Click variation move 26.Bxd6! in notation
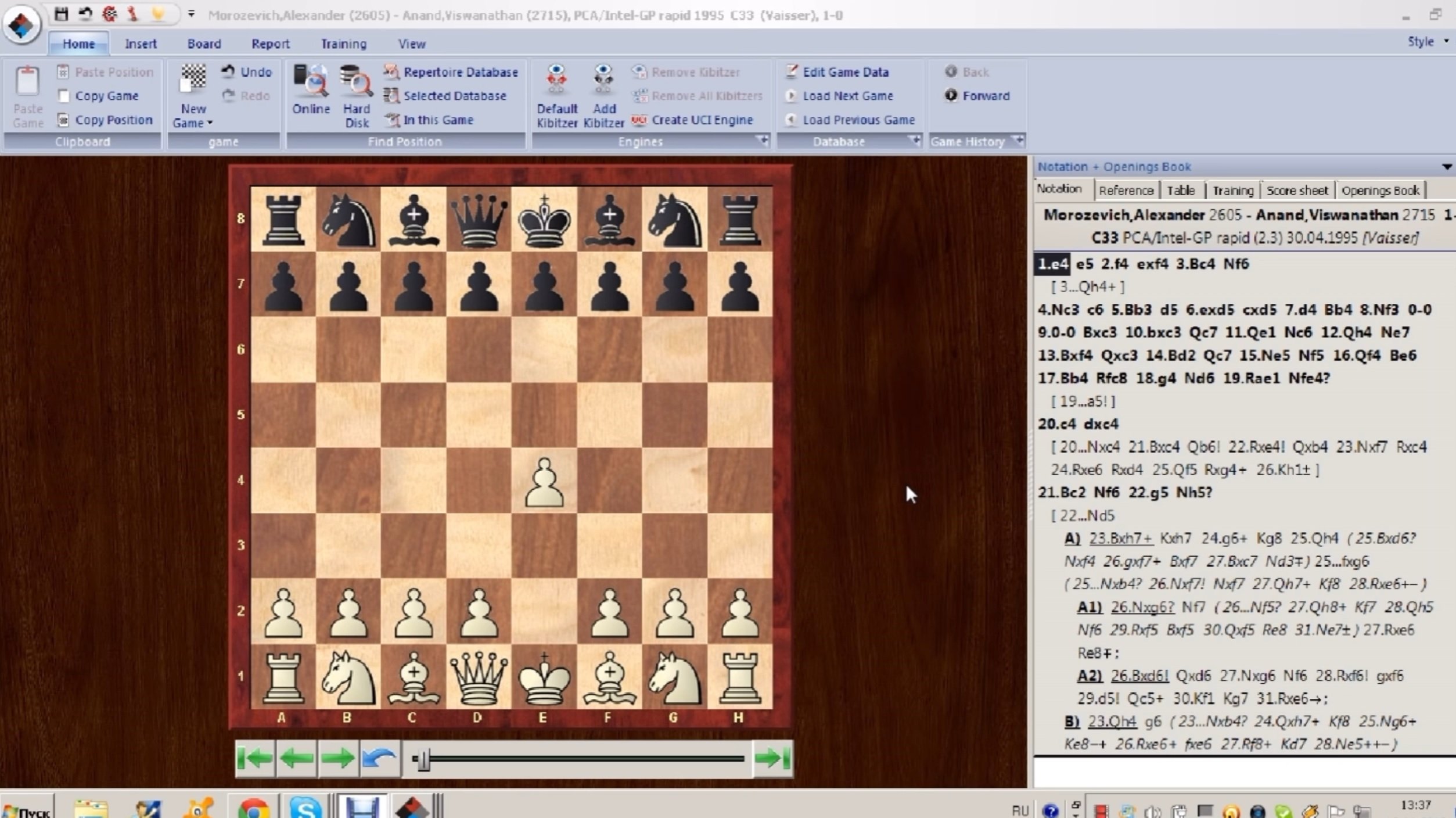The height and width of the screenshot is (818, 1456). 1139,676
